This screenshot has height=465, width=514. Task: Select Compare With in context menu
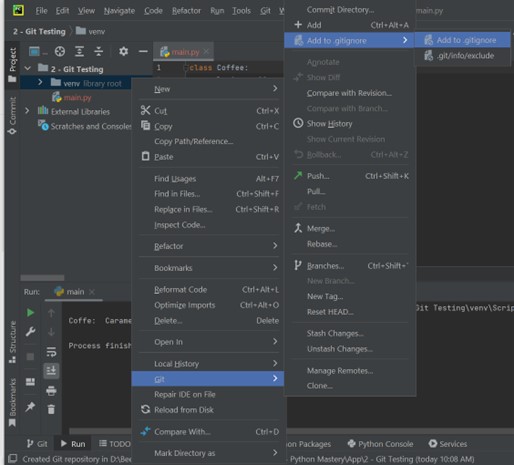click(x=208, y=432)
